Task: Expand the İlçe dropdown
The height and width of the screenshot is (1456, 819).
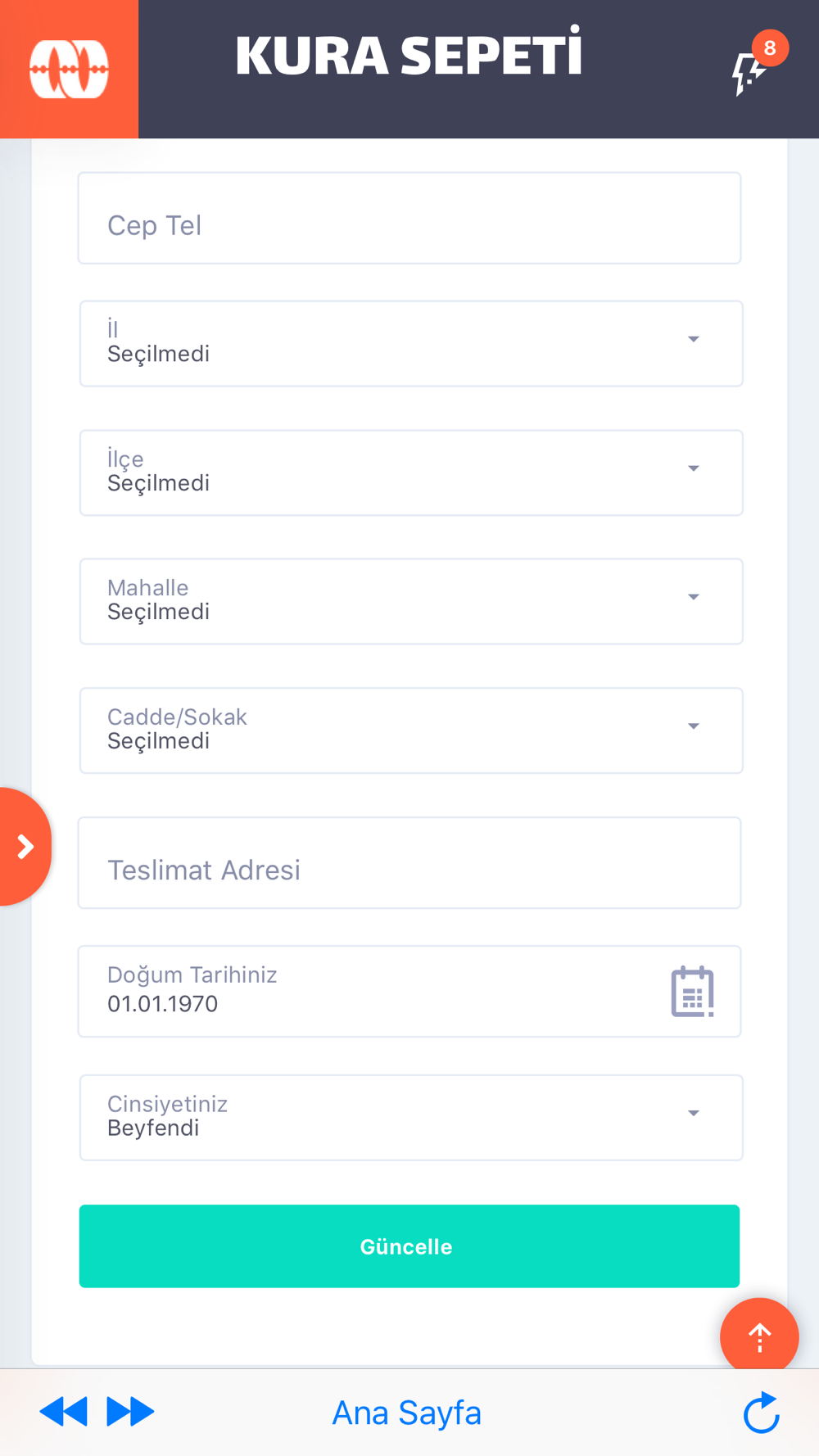Action: pyautogui.click(x=411, y=473)
